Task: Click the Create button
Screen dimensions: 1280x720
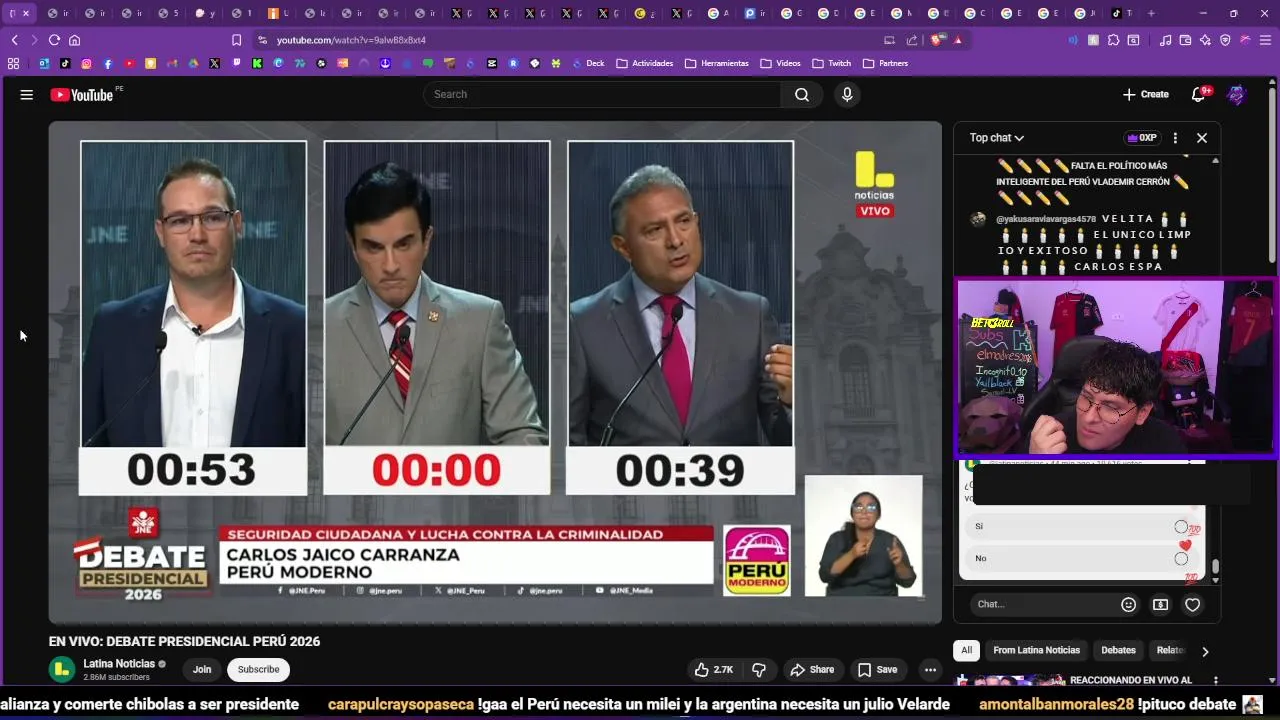Action: tap(1145, 94)
